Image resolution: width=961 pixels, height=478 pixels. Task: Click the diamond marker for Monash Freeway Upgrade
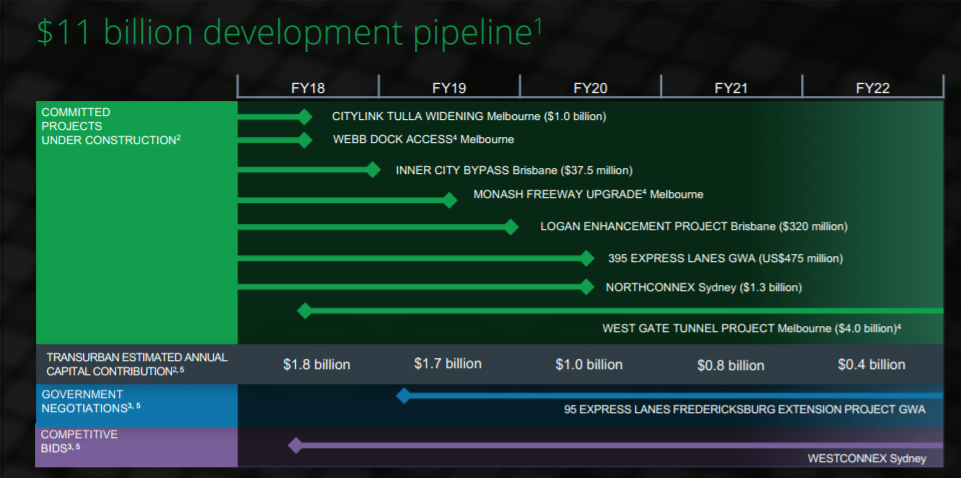(x=449, y=200)
